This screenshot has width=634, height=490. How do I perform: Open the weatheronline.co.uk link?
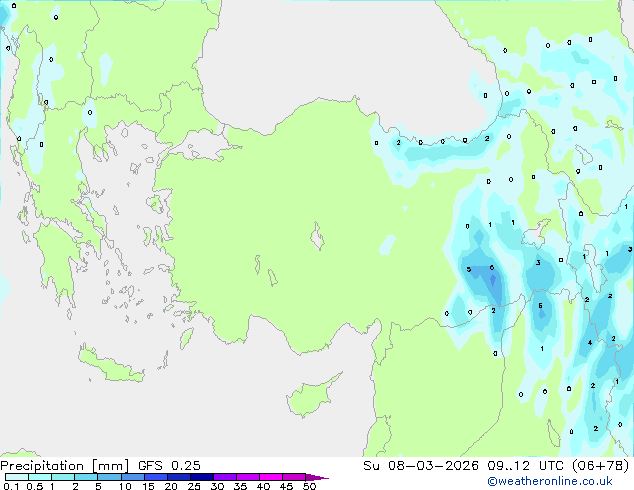(x=550, y=481)
